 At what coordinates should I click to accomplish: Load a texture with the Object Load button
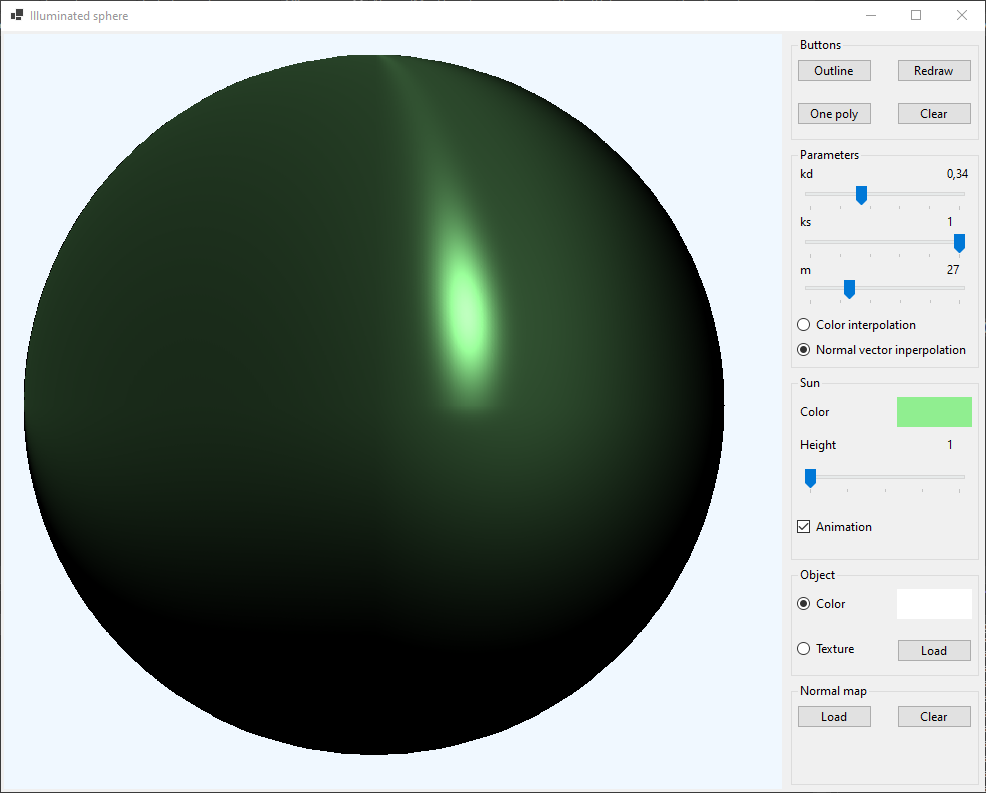tap(934, 651)
